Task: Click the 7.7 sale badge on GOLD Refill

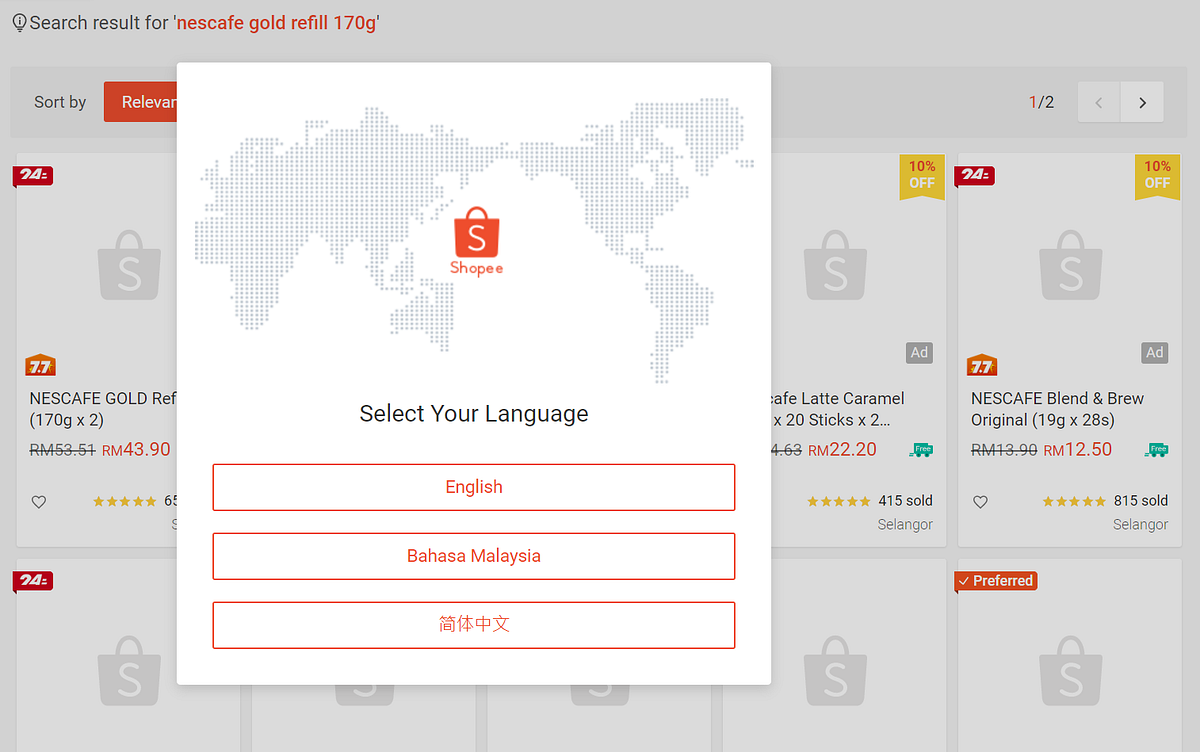Action: click(41, 365)
